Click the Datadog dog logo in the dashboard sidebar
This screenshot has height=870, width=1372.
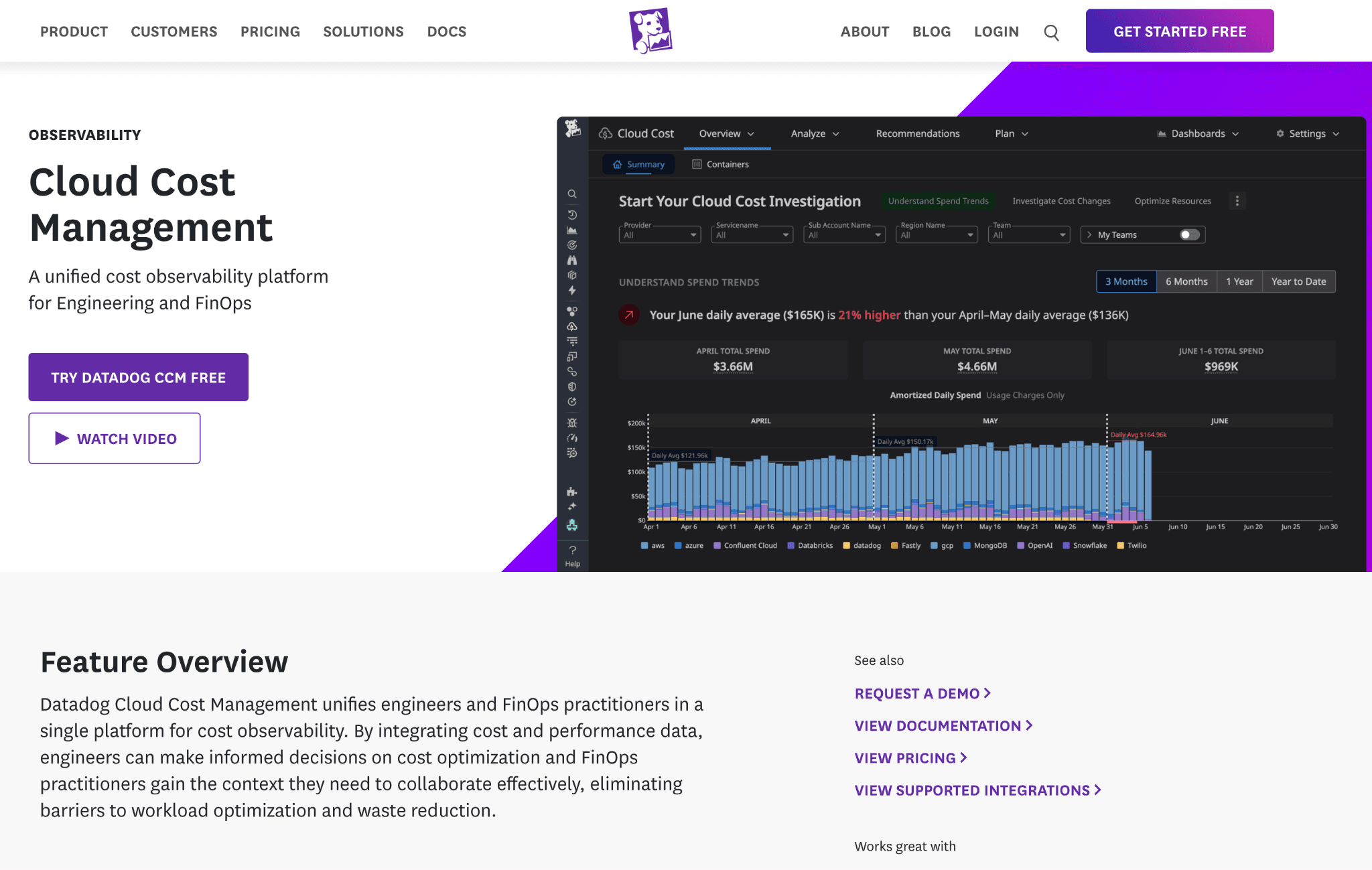pos(573,128)
